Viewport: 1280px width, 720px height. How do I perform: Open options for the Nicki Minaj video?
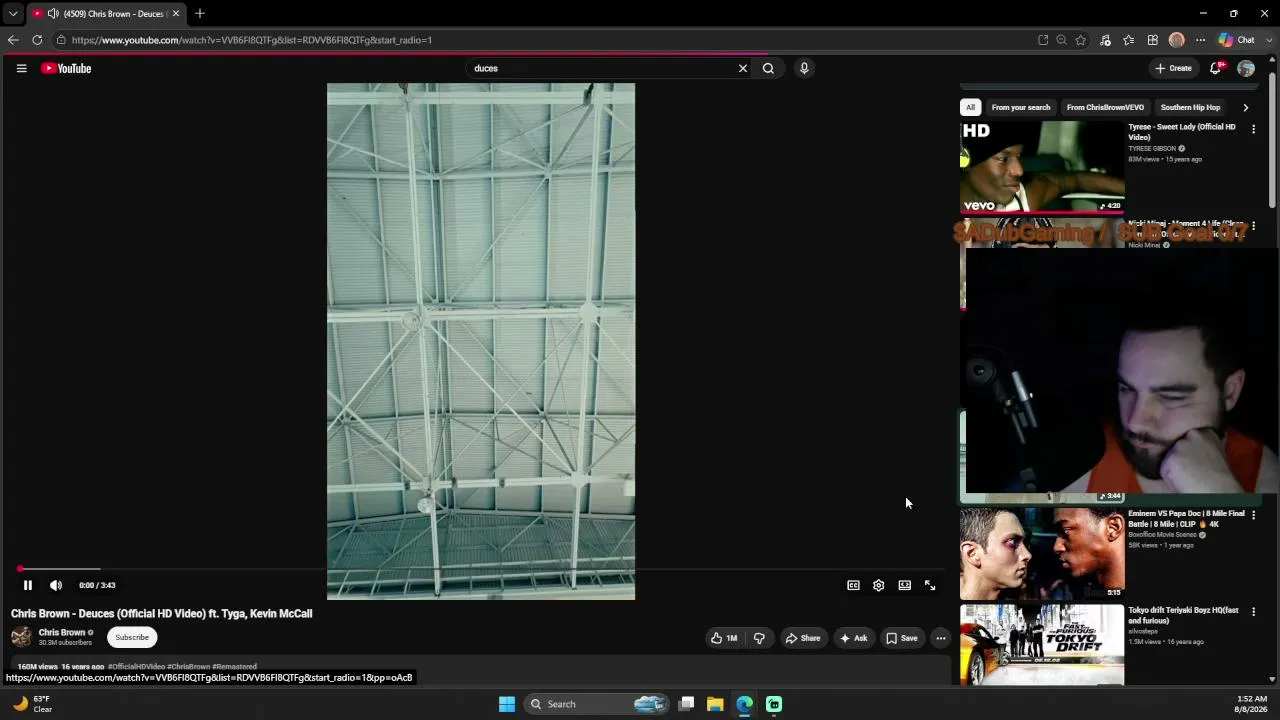(1253, 226)
